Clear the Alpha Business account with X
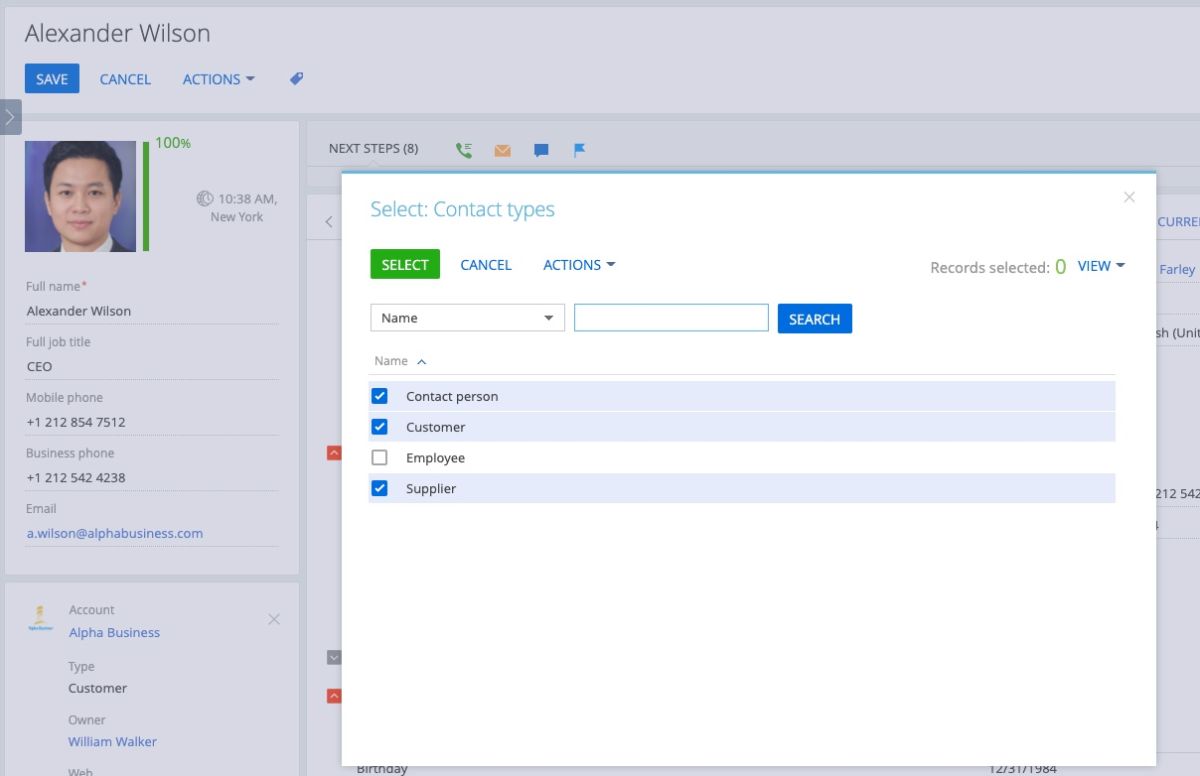 [x=274, y=620]
